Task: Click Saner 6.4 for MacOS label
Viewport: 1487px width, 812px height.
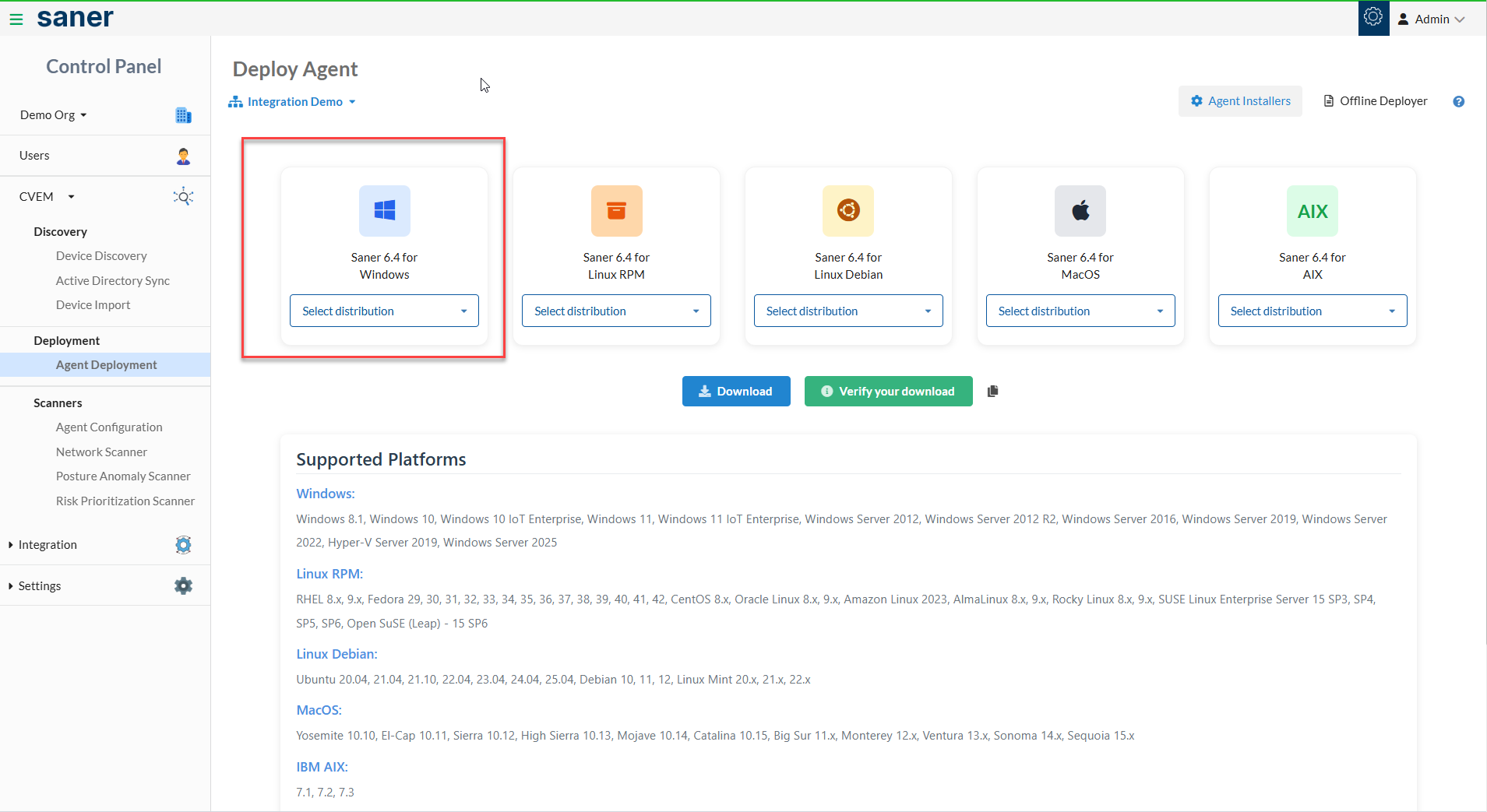Action: coord(1080,266)
